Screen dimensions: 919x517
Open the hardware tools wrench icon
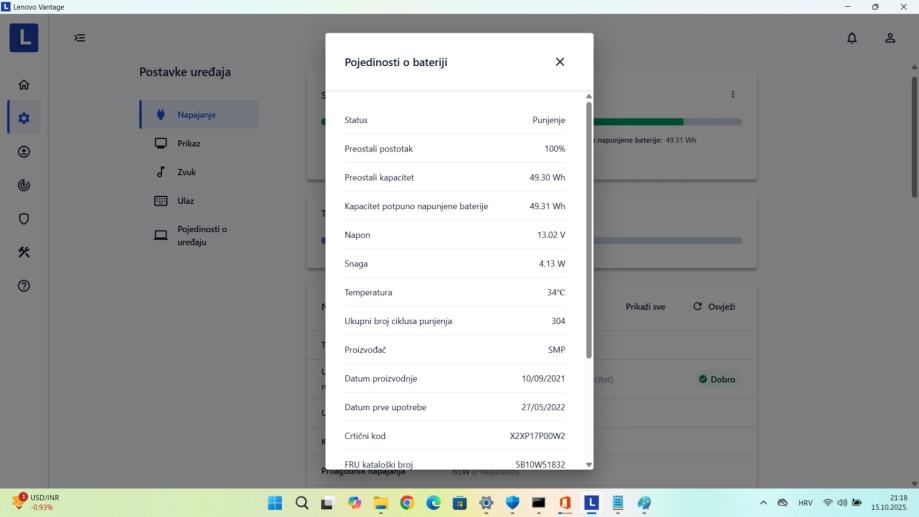pyautogui.click(x=24, y=252)
